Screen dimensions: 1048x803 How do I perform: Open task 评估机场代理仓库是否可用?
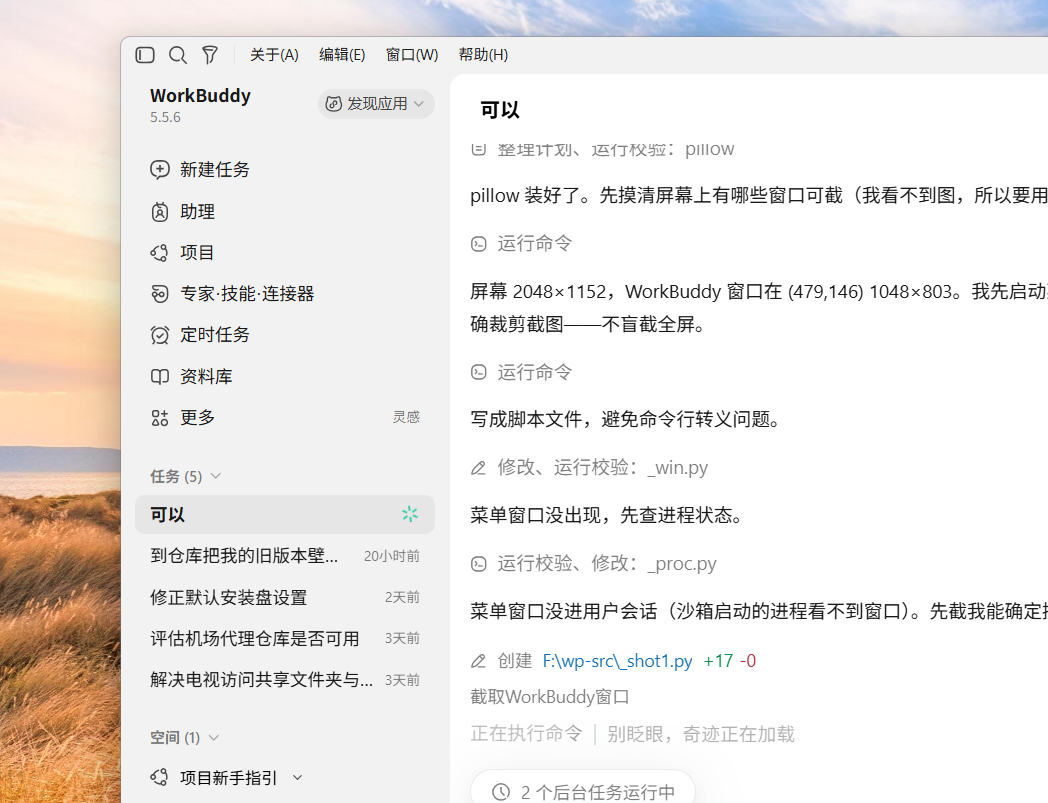pos(285,639)
